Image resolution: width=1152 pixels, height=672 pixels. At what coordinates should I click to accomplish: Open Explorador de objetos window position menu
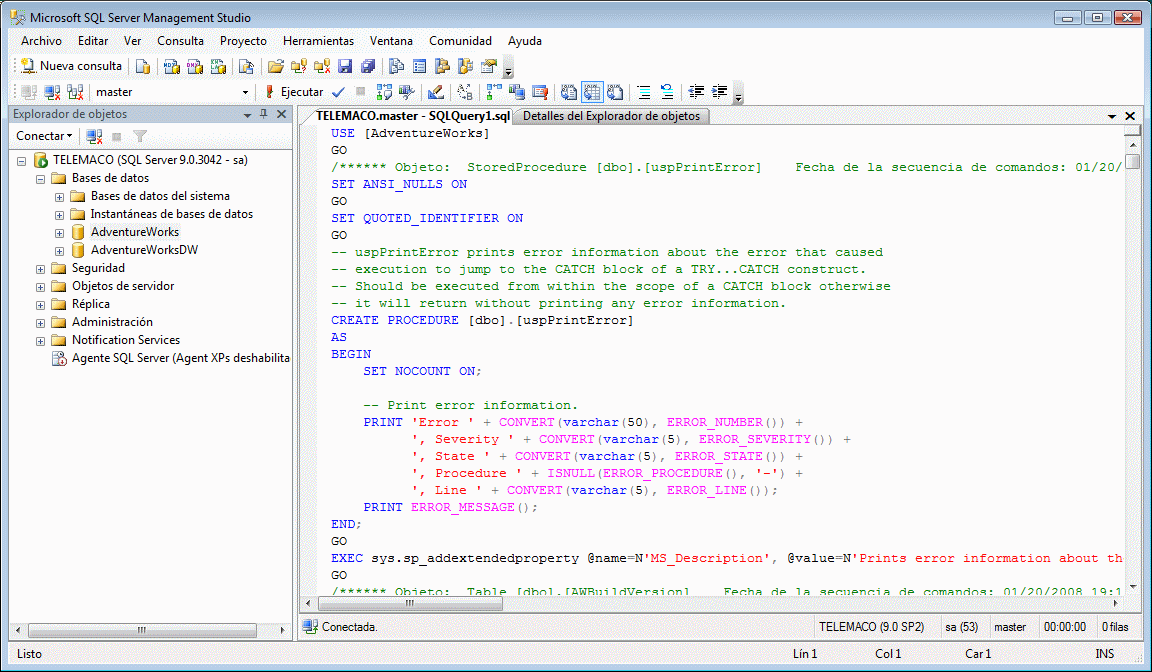(x=248, y=115)
